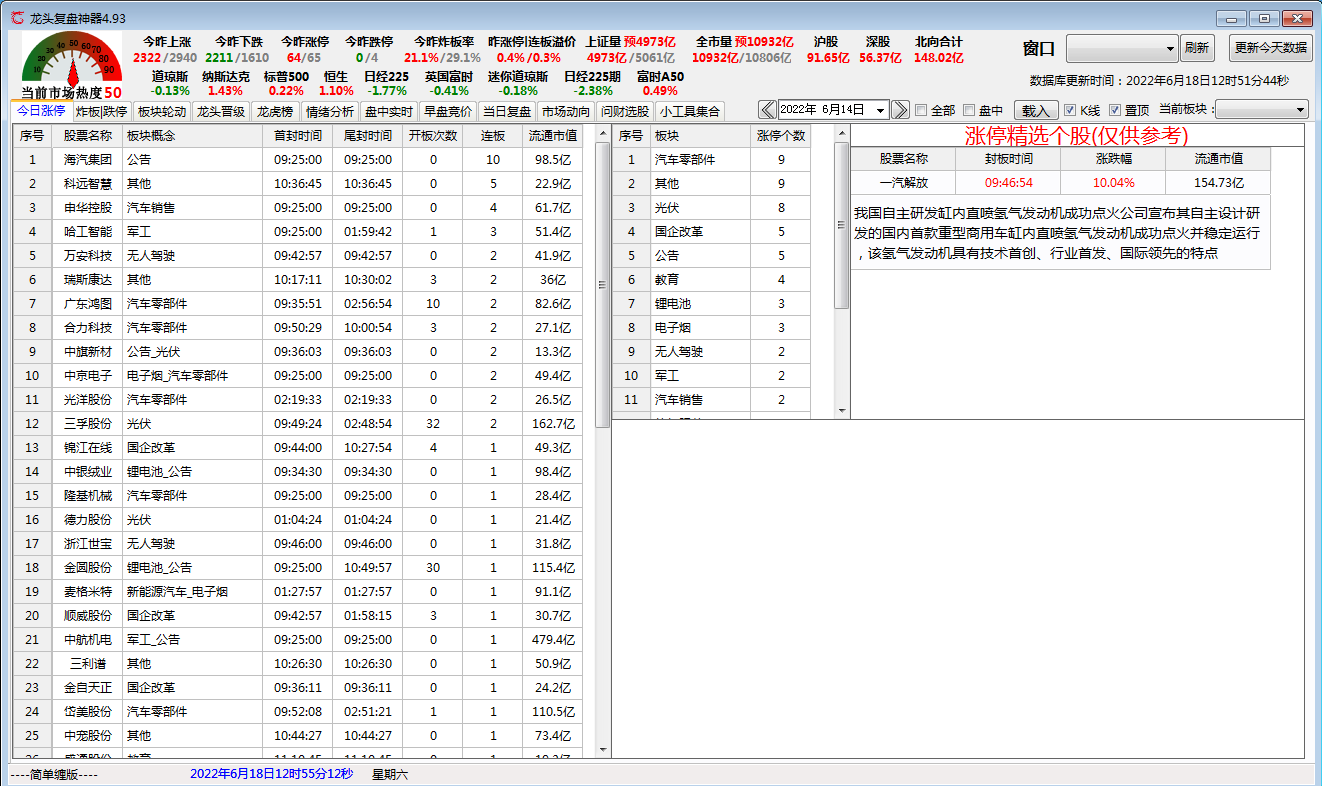Open the 情绪分析 tab
1322x786 pixels.
tap(330, 111)
